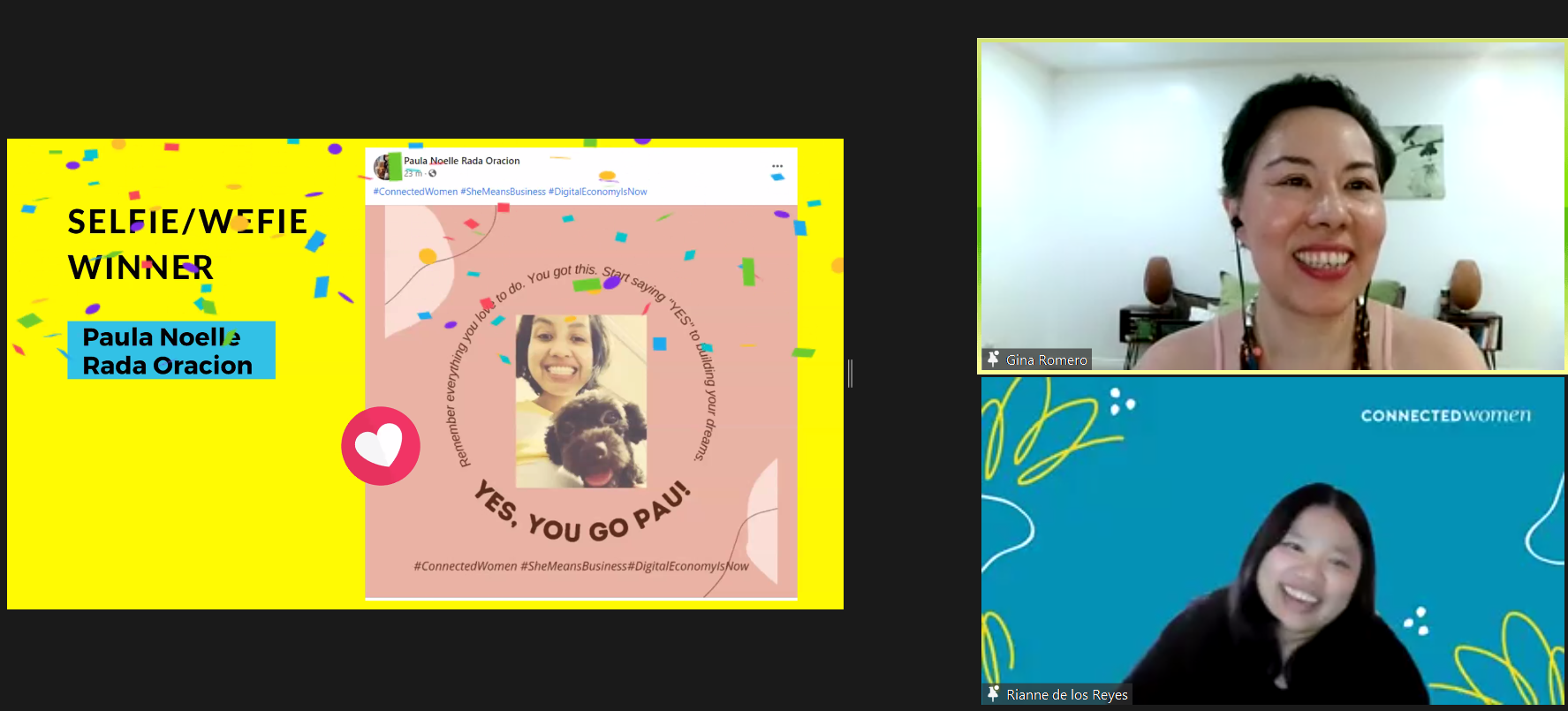Click the heart reaction icon on the slide
The height and width of the screenshot is (711, 1568).
[381, 446]
